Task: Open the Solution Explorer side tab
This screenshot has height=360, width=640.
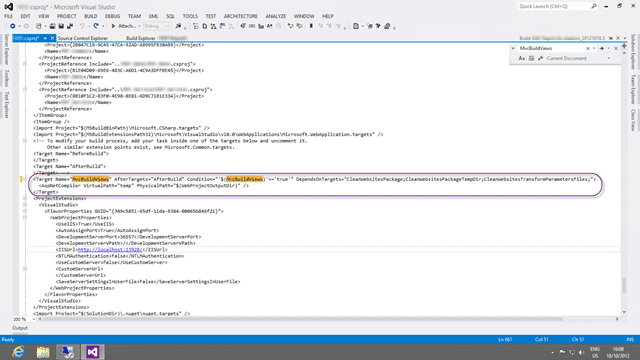Action: coord(633,52)
